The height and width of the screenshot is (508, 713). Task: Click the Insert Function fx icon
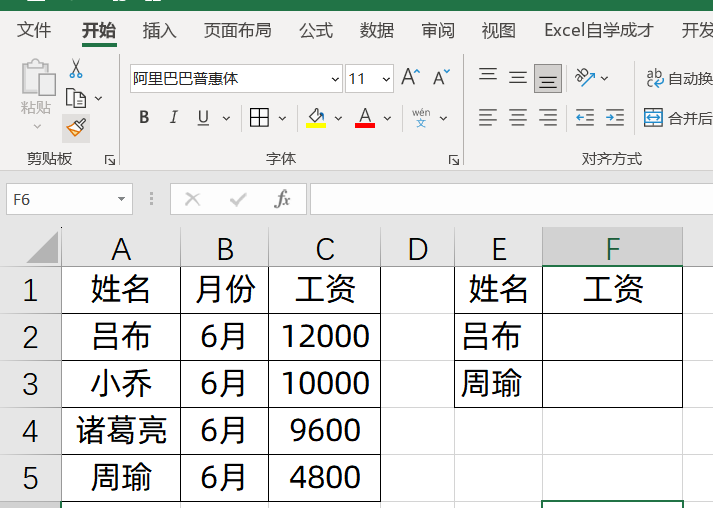[283, 199]
